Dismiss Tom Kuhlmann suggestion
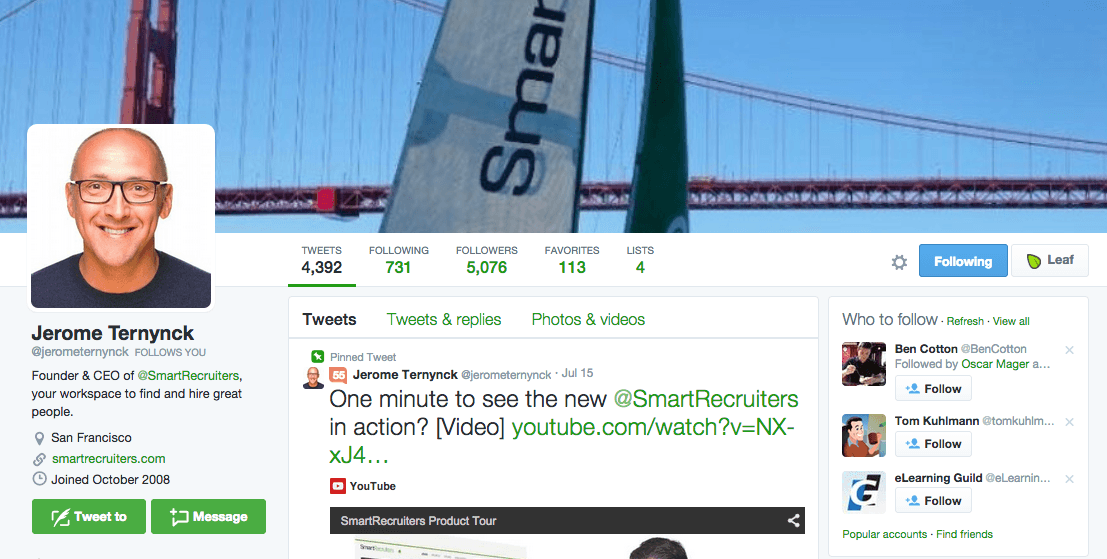The height and width of the screenshot is (559, 1107). pyautogui.click(x=1070, y=422)
